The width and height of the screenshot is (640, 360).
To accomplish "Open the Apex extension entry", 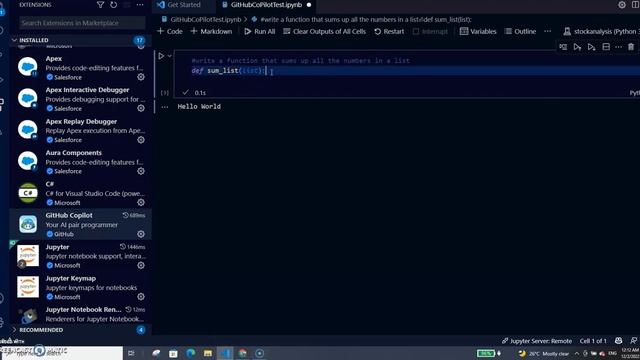I will point(81,68).
